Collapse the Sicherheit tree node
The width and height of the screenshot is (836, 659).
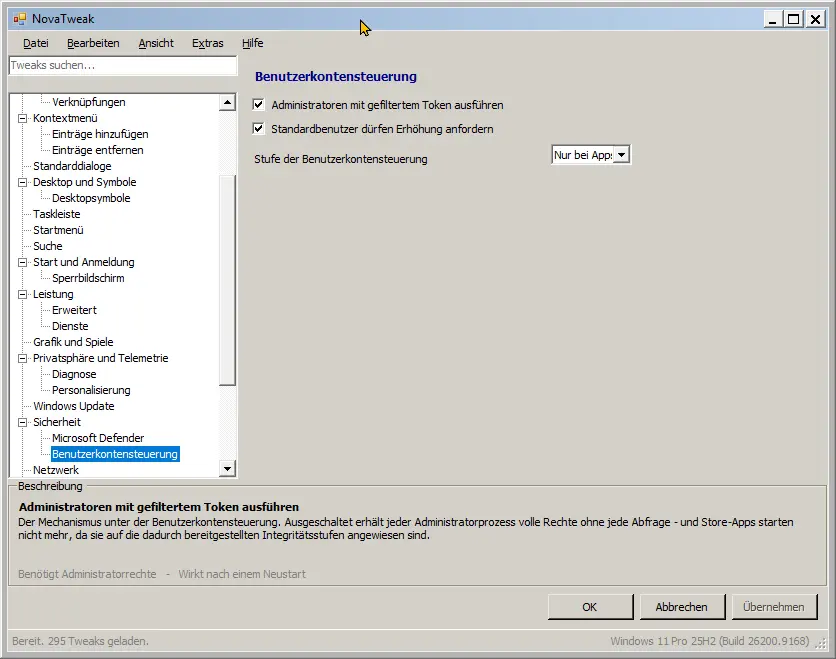(x=22, y=422)
